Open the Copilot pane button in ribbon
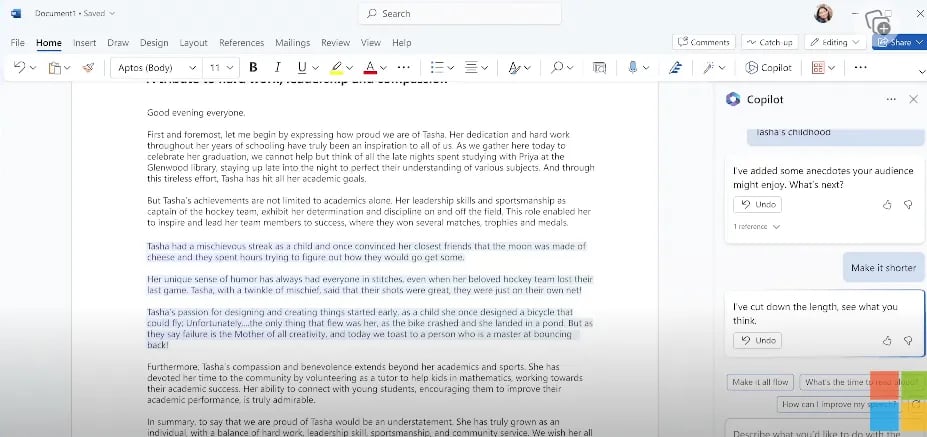The width and height of the screenshot is (927, 437). click(x=768, y=67)
